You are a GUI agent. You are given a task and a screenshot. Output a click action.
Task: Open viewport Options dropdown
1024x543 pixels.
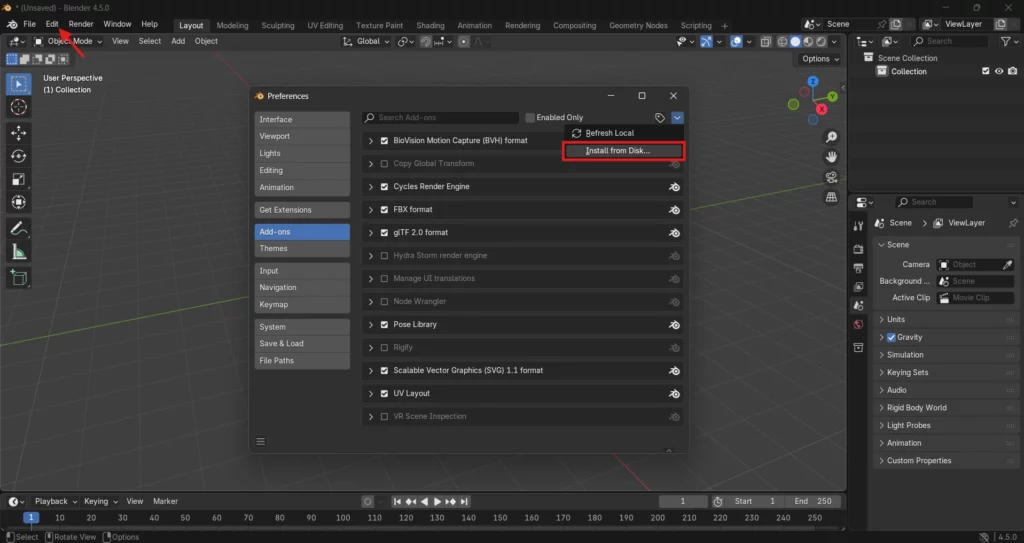coord(820,59)
